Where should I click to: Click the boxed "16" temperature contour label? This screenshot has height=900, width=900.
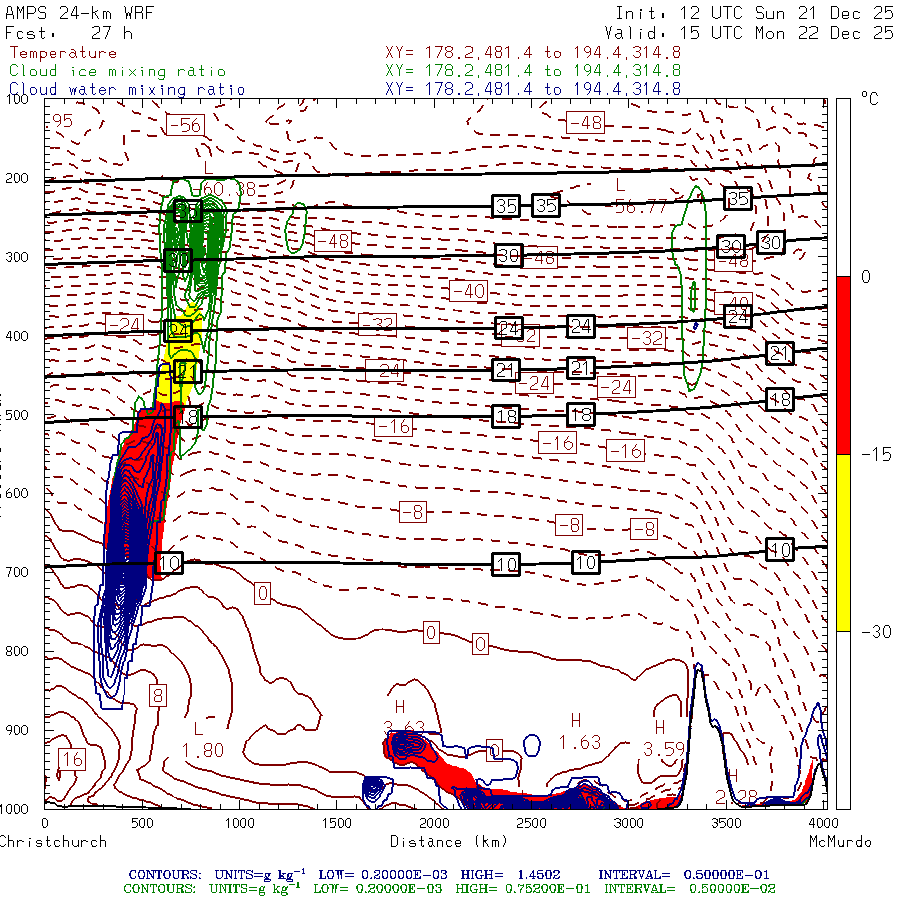coord(72,759)
